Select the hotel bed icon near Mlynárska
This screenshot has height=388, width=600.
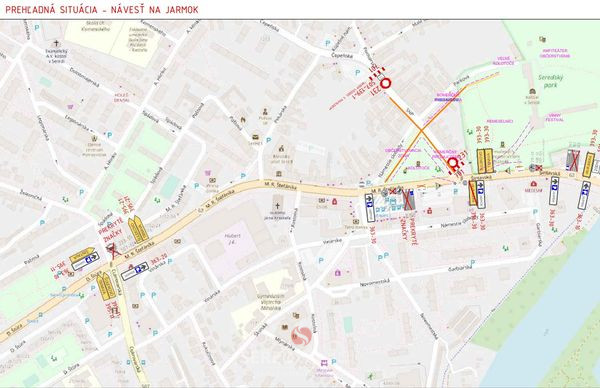click(324, 362)
